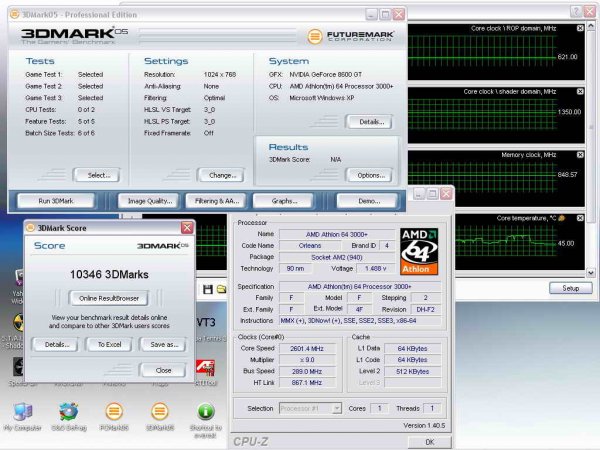The image size is (600, 450).
Task: Click the AMD Athlon 64 logo in CPU-Z
Action: [419, 251]
